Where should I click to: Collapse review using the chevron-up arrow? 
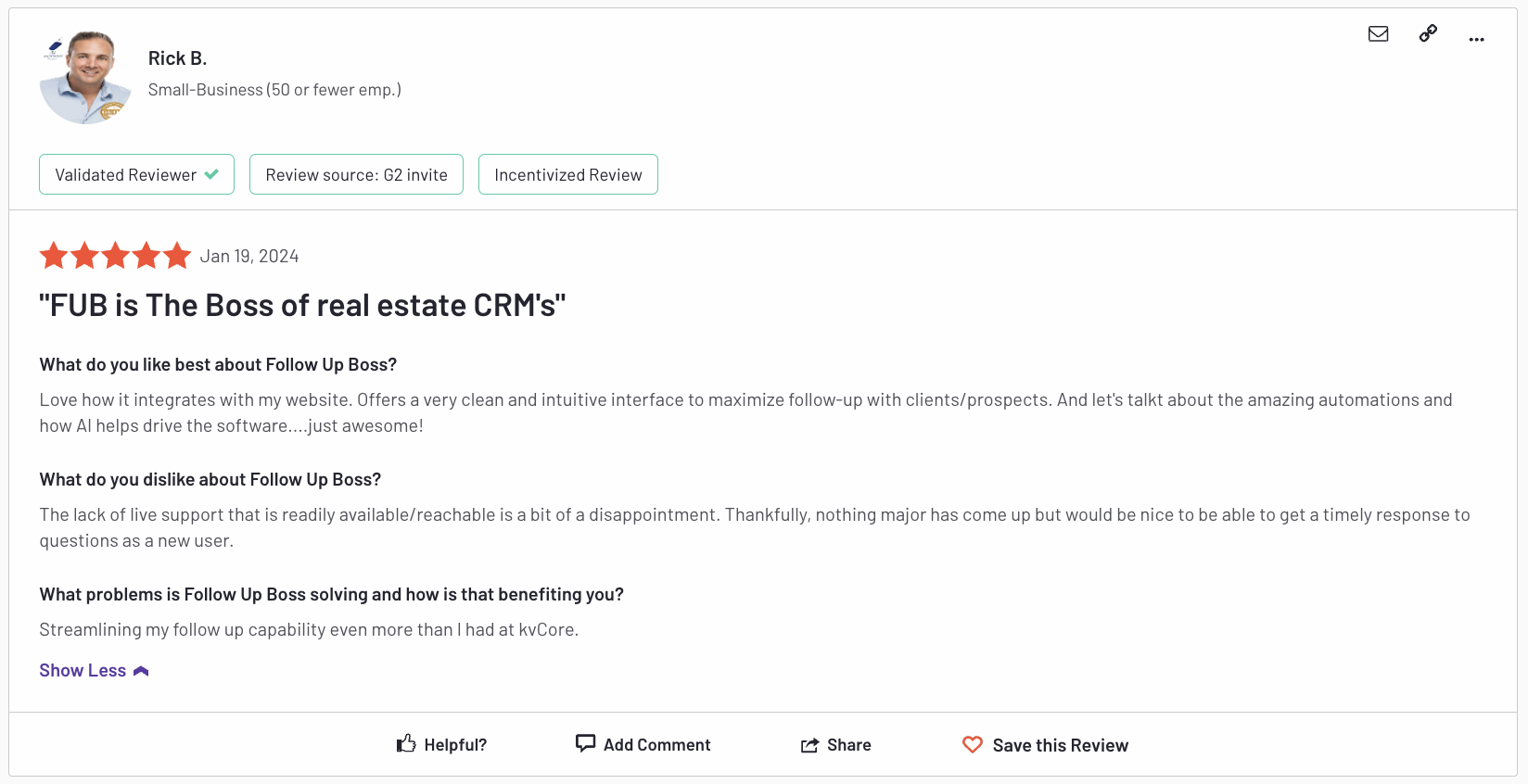141,671
